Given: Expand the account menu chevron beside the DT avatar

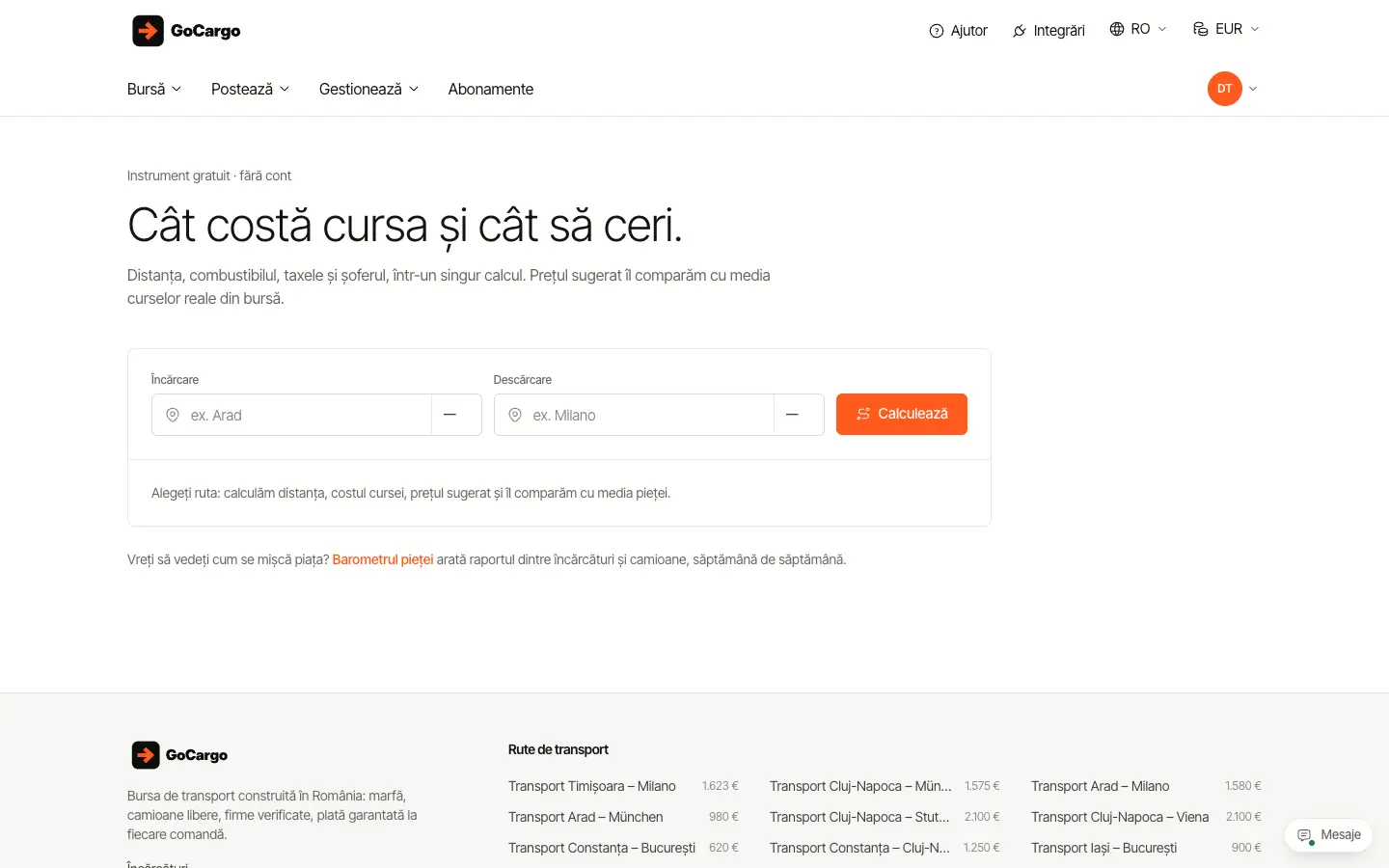Looking at the screenshot, I should click(x=1253, y=89).
